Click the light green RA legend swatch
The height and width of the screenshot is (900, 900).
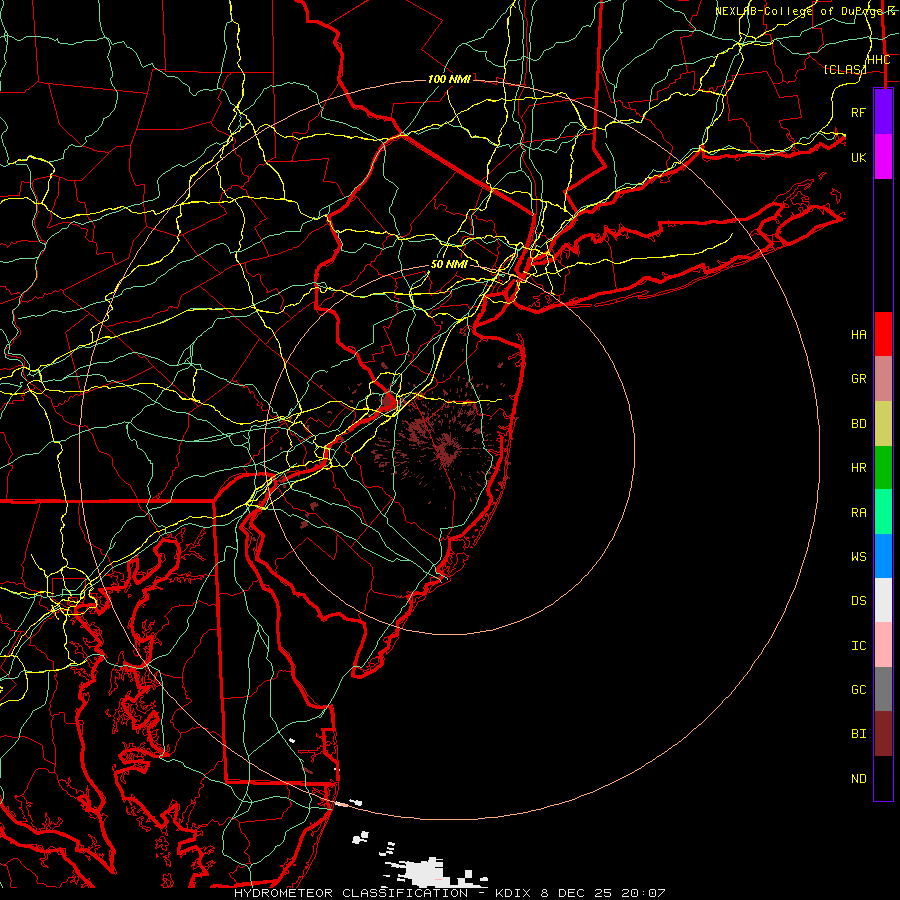coord(883,512)
